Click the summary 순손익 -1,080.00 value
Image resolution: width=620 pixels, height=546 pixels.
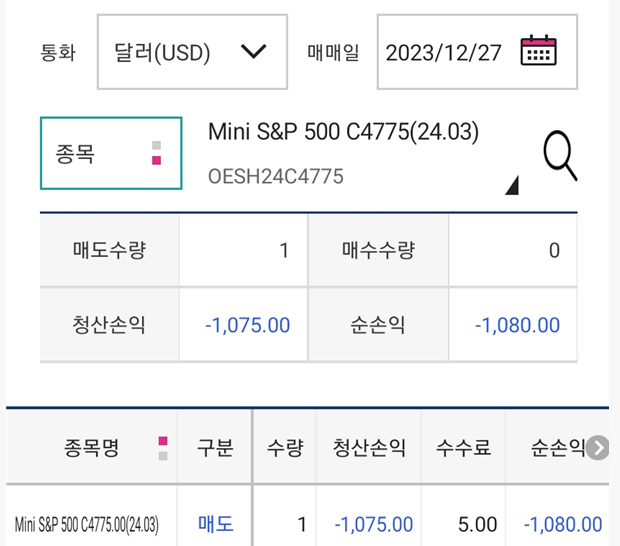coord(517,325)
